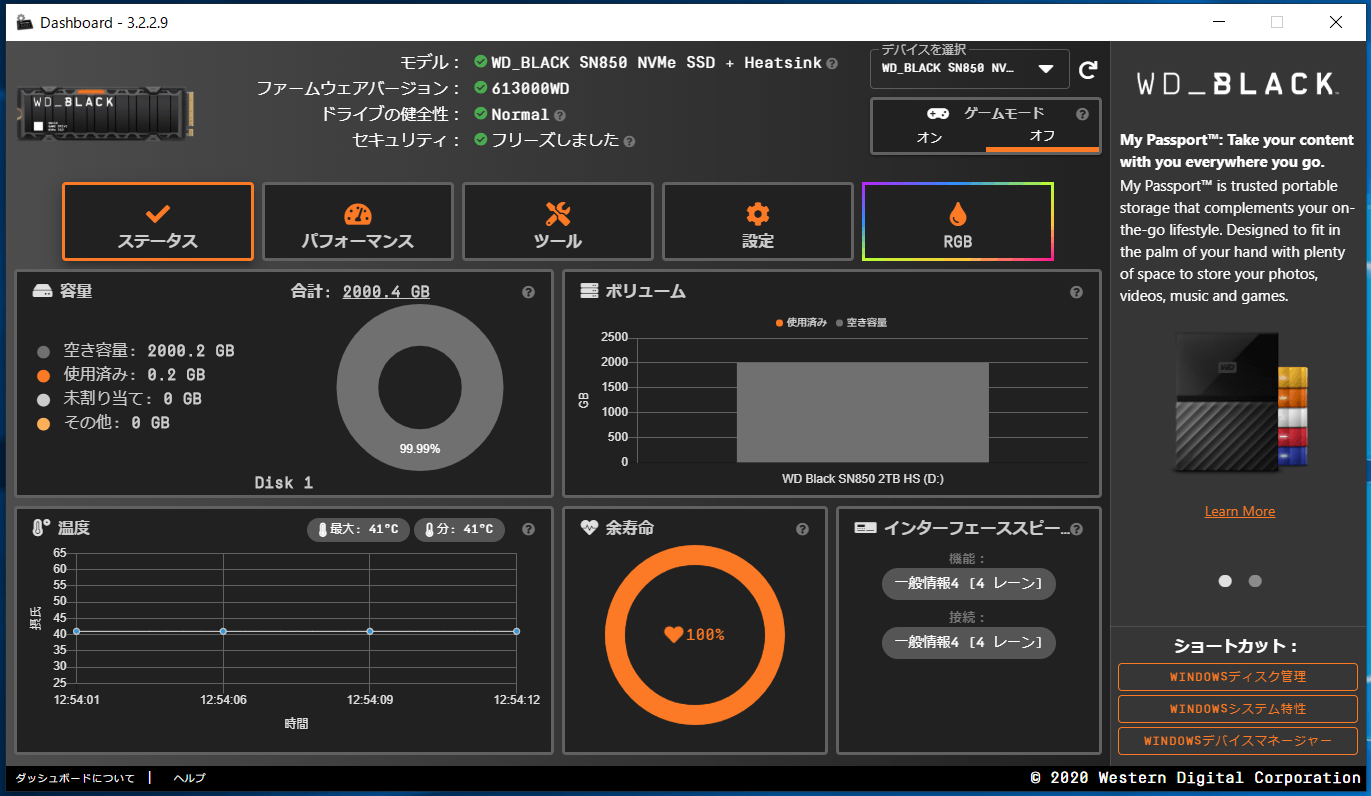Open the デバイスを選択 device dropdown
The width and height of the screenshot is (1371, 796).
[x=969, y=69]
